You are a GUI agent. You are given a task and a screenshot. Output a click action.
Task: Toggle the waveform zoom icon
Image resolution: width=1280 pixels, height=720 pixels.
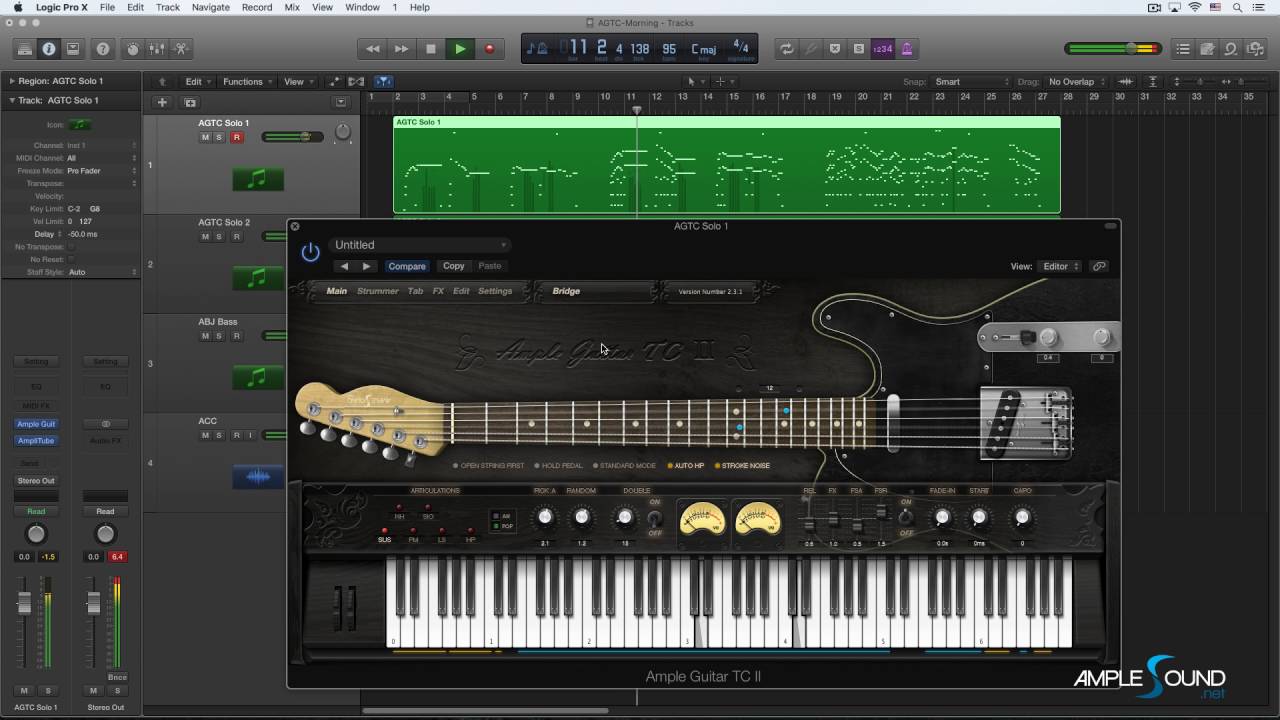[1125, 81]
